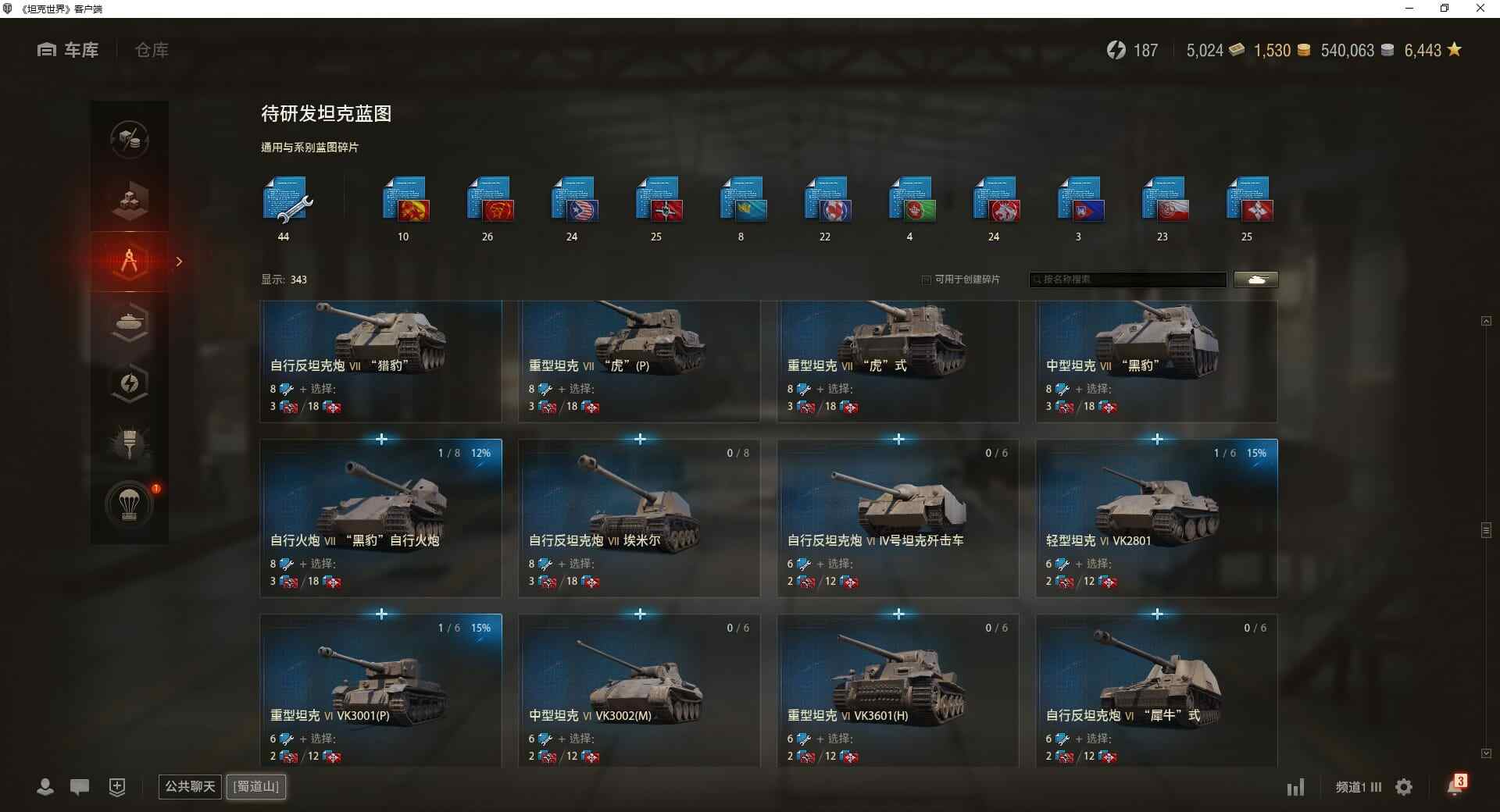The height and width of the screenshot is (812, 1500).
Task: Open the tank section sidebar icon
Action: 130,322
